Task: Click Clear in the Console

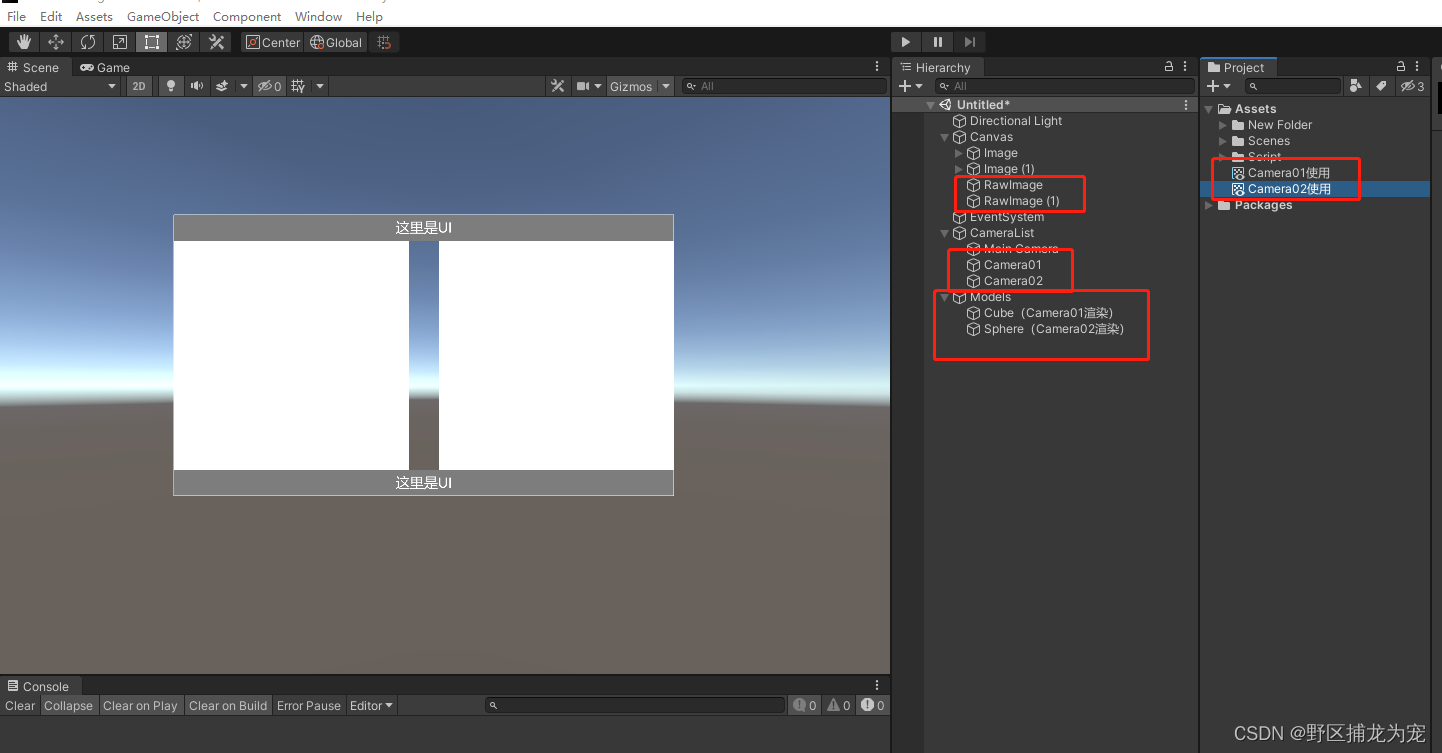Action: click(x=20, y=705)
